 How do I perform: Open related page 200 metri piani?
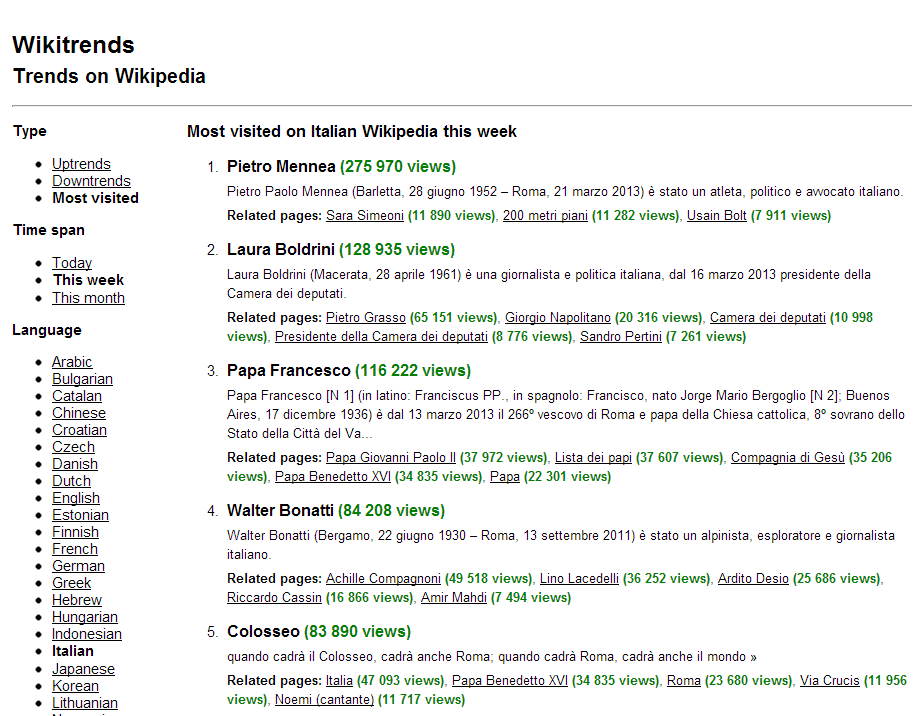pyautogui.click(x=545, y=215)
